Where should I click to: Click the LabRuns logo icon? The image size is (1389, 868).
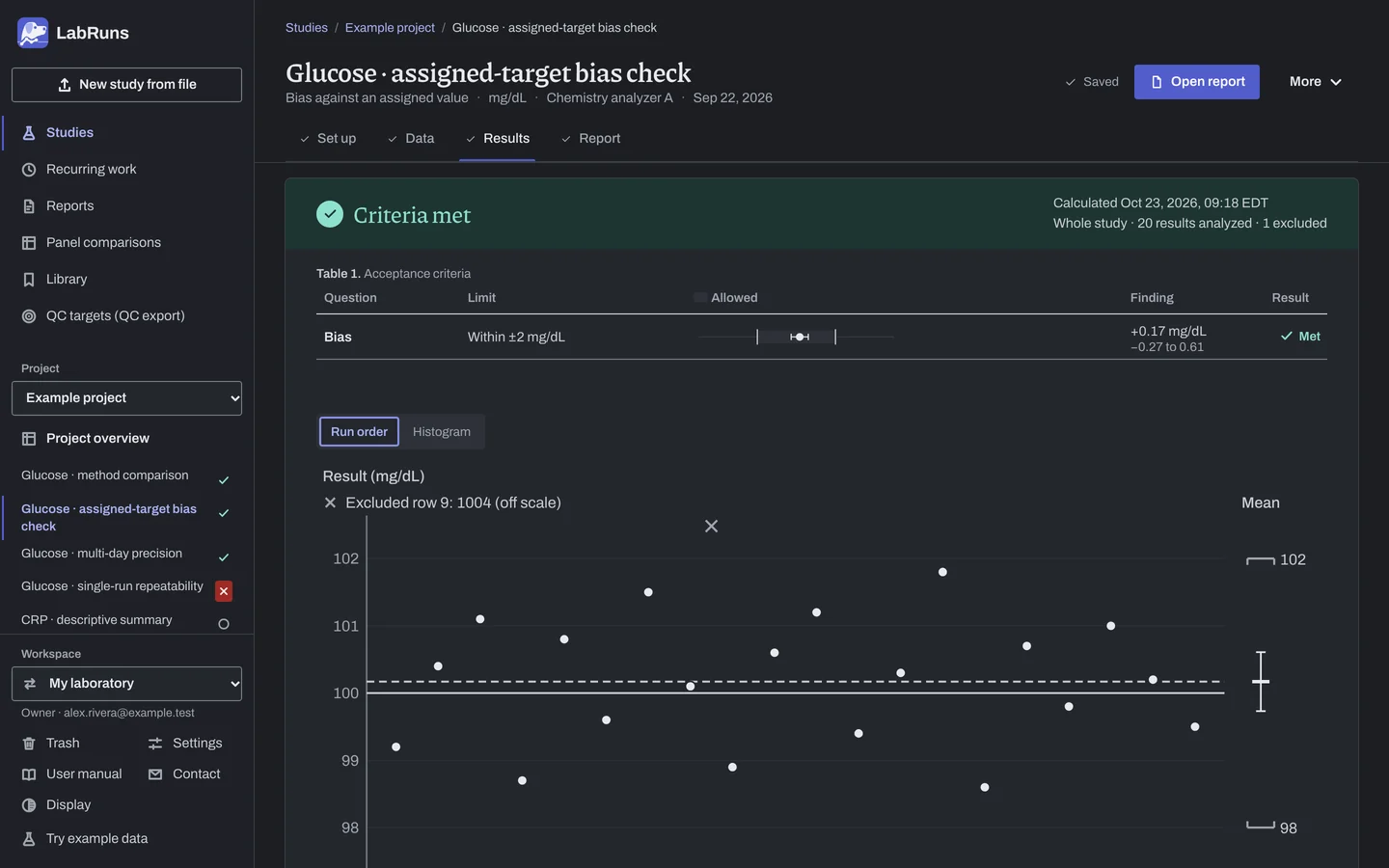pyautogui.click(x=33, y=33)
